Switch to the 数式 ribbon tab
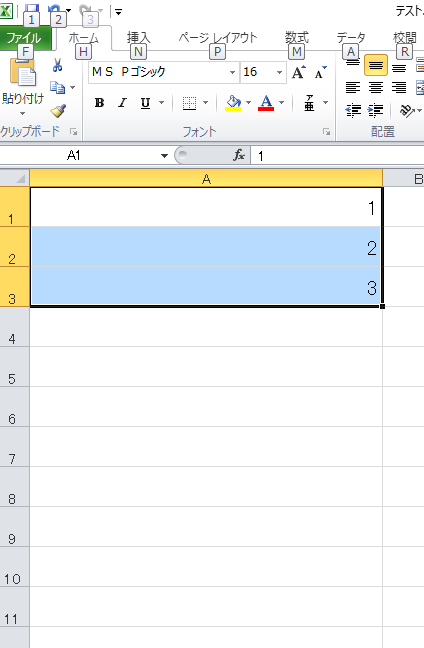Screen dimensions: 424x648 click(x=296, y=38)
